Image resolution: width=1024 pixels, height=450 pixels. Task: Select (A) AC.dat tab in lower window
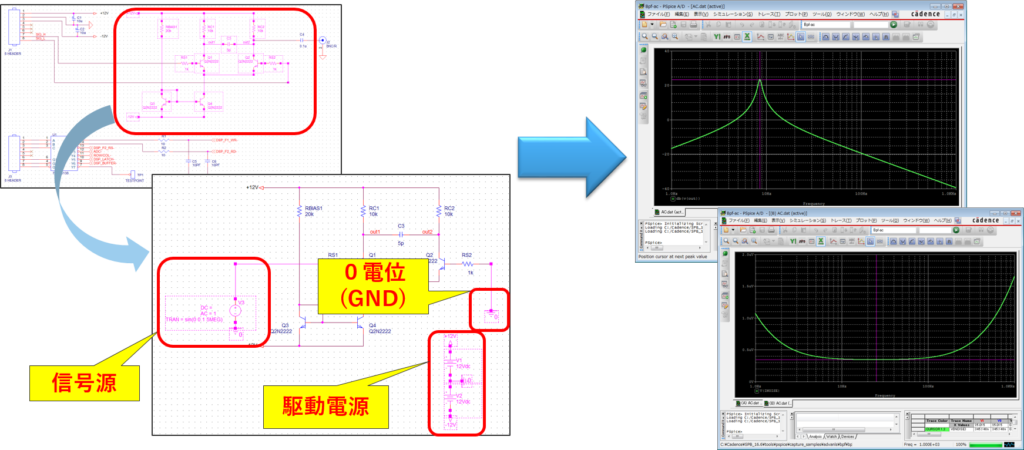pos(748,403)
